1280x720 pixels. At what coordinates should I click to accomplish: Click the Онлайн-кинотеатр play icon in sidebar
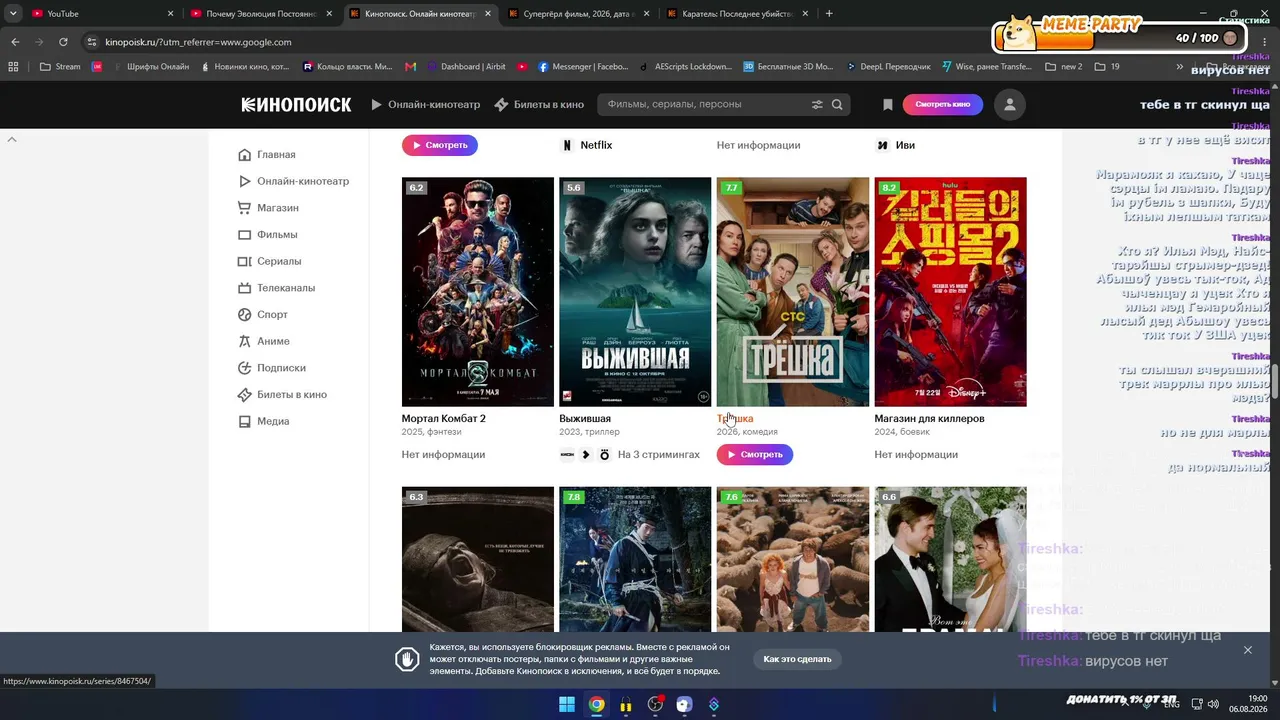(x=244, y=181)
